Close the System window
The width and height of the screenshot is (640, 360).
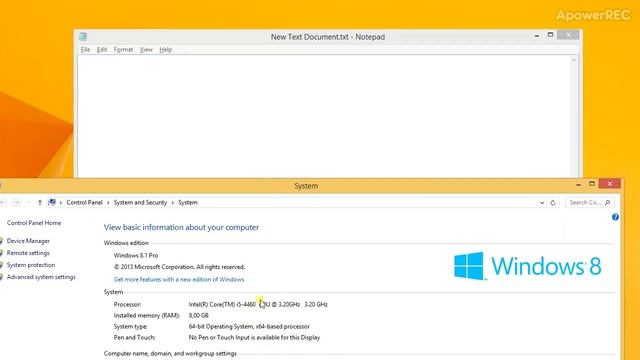click(610, 184)
